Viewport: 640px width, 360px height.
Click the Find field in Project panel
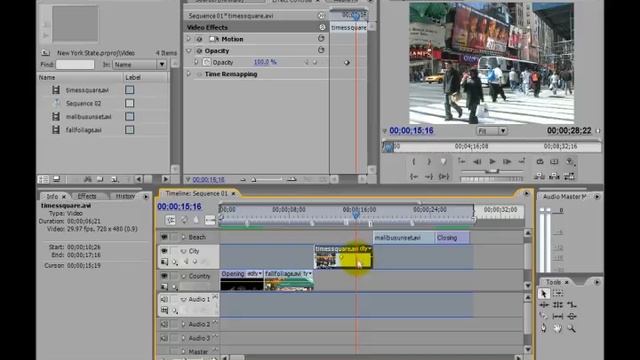pos(75,64)
